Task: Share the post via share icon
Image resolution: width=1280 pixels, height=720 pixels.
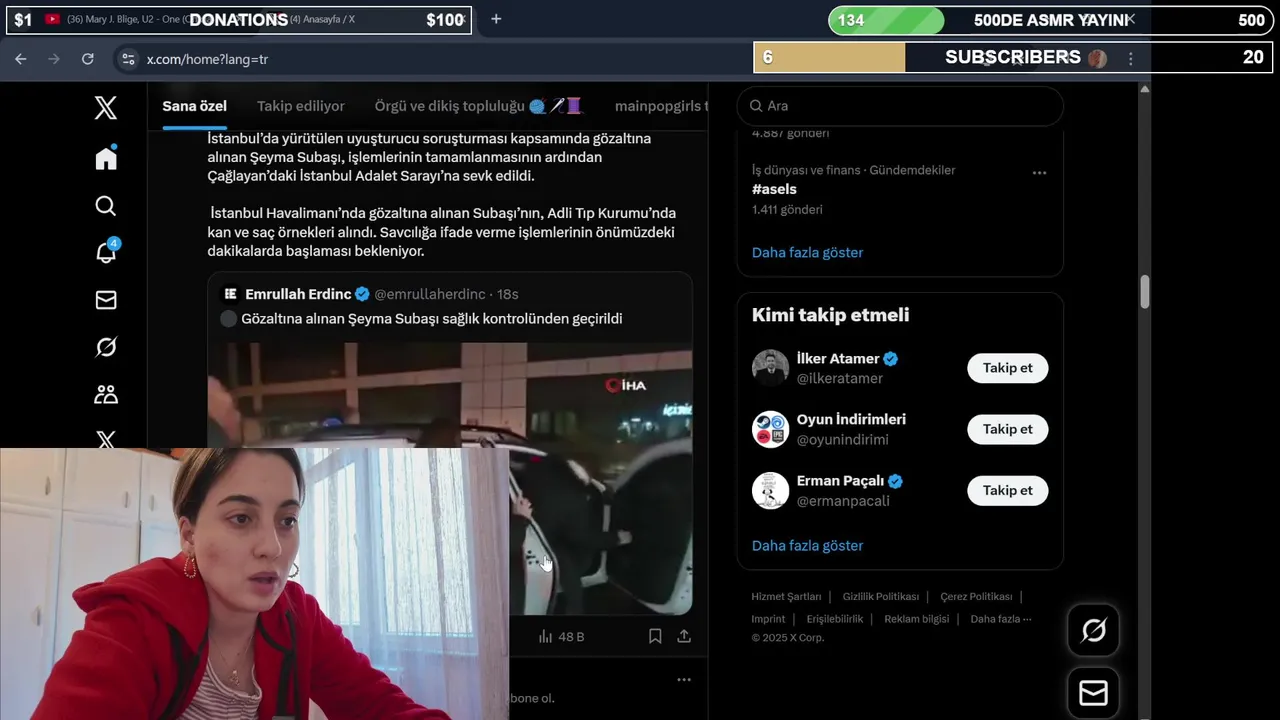Action: 684,636
